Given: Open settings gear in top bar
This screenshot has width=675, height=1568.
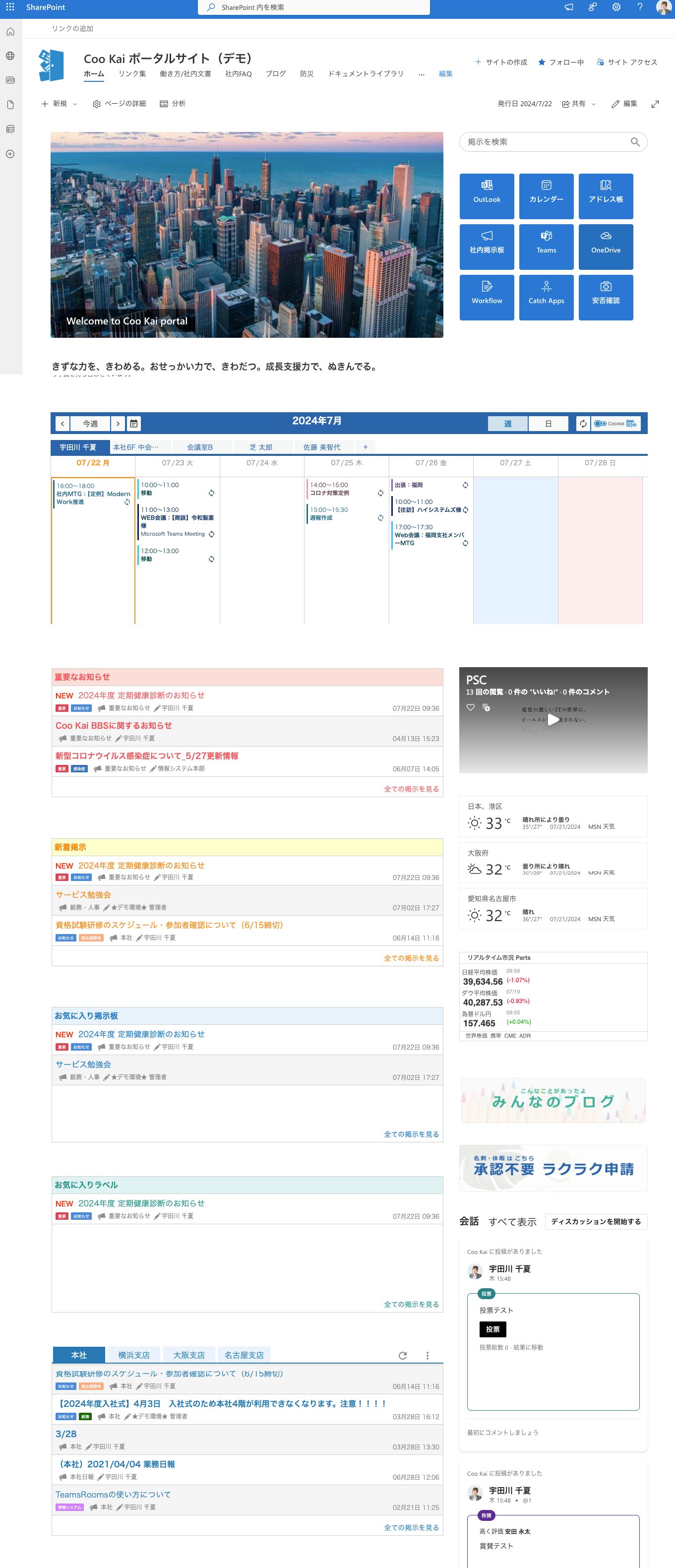Looking at the screenshot, I should tap(616, 6).
